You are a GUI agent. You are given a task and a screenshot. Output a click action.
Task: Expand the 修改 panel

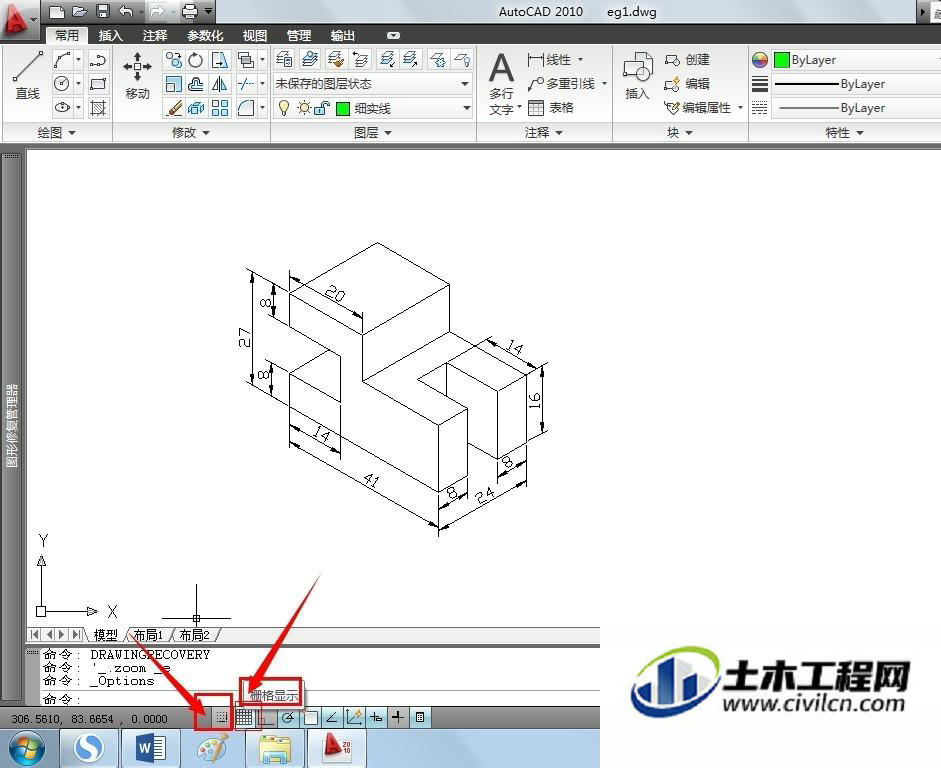click(191, 133)
